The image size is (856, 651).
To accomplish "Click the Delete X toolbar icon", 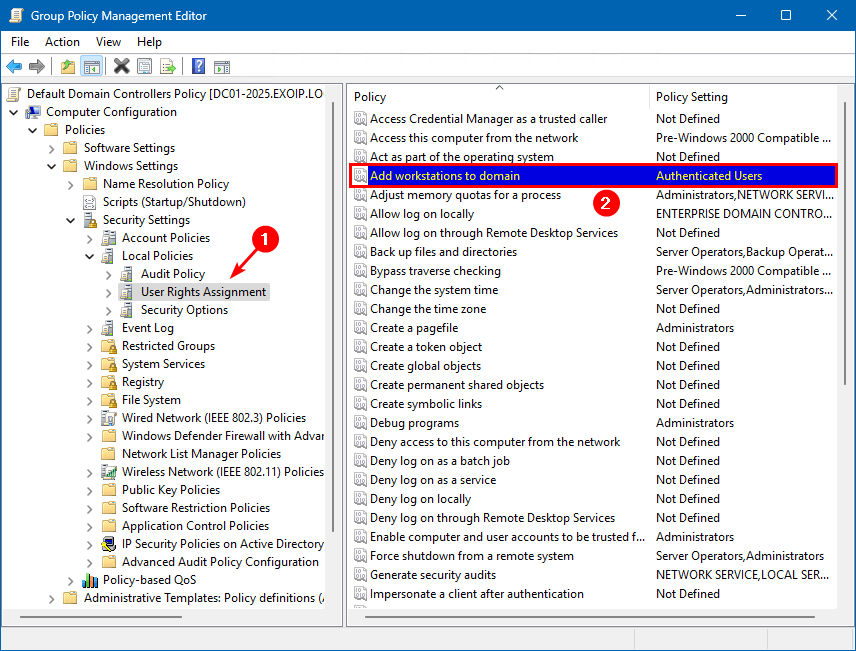I will pyautogui.click(x=121, y=67).
